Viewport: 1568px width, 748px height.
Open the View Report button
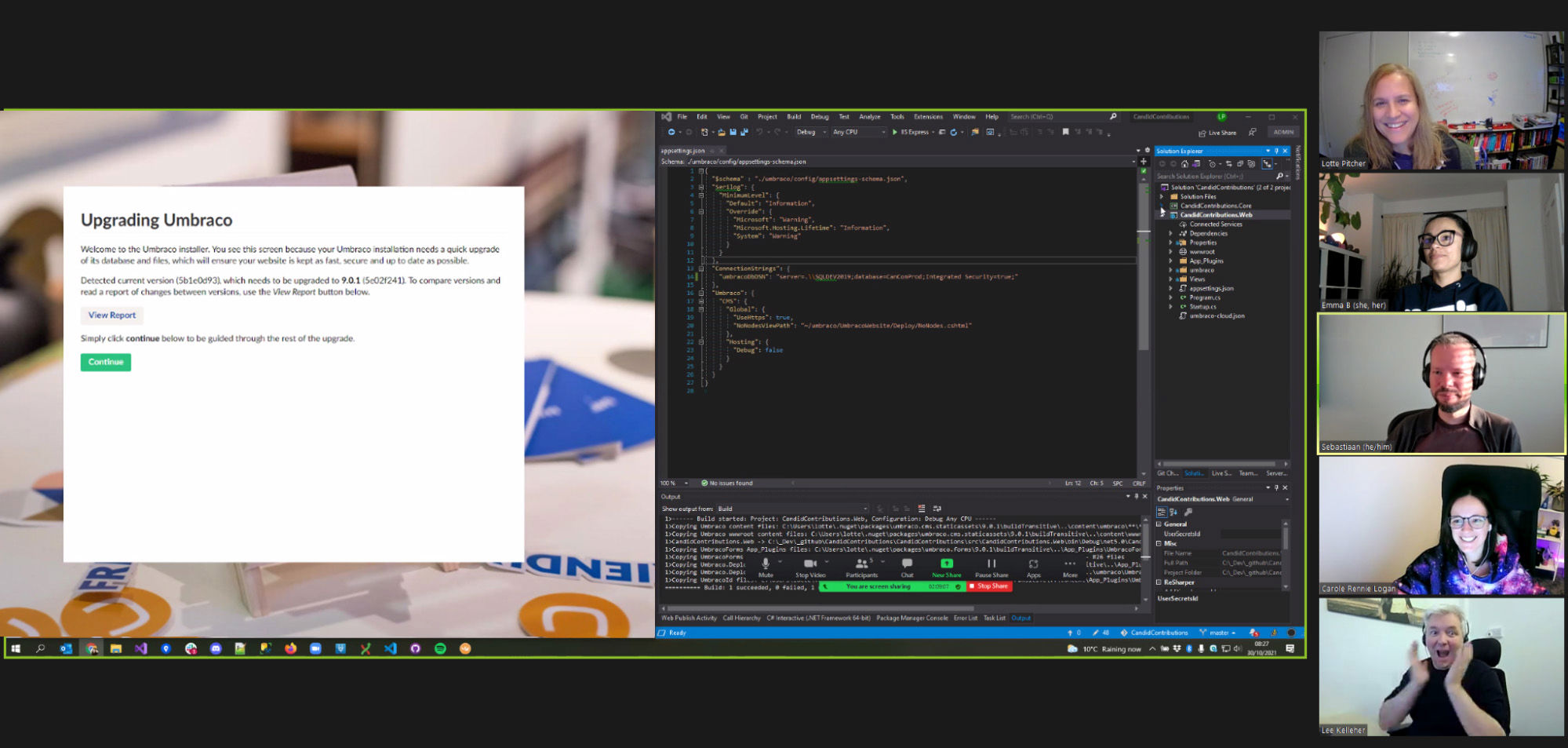point(112,316)
